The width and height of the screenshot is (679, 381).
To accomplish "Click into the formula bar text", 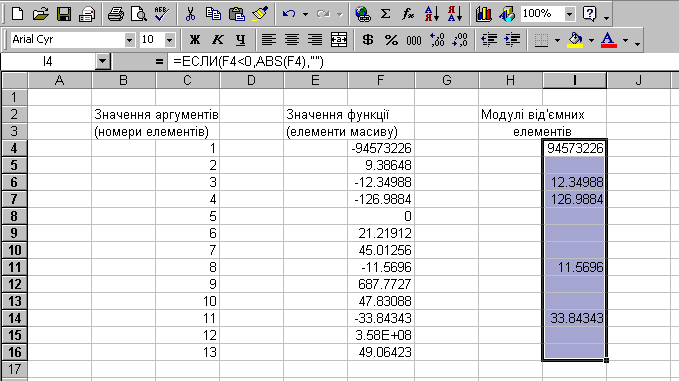I will point(248,62).
